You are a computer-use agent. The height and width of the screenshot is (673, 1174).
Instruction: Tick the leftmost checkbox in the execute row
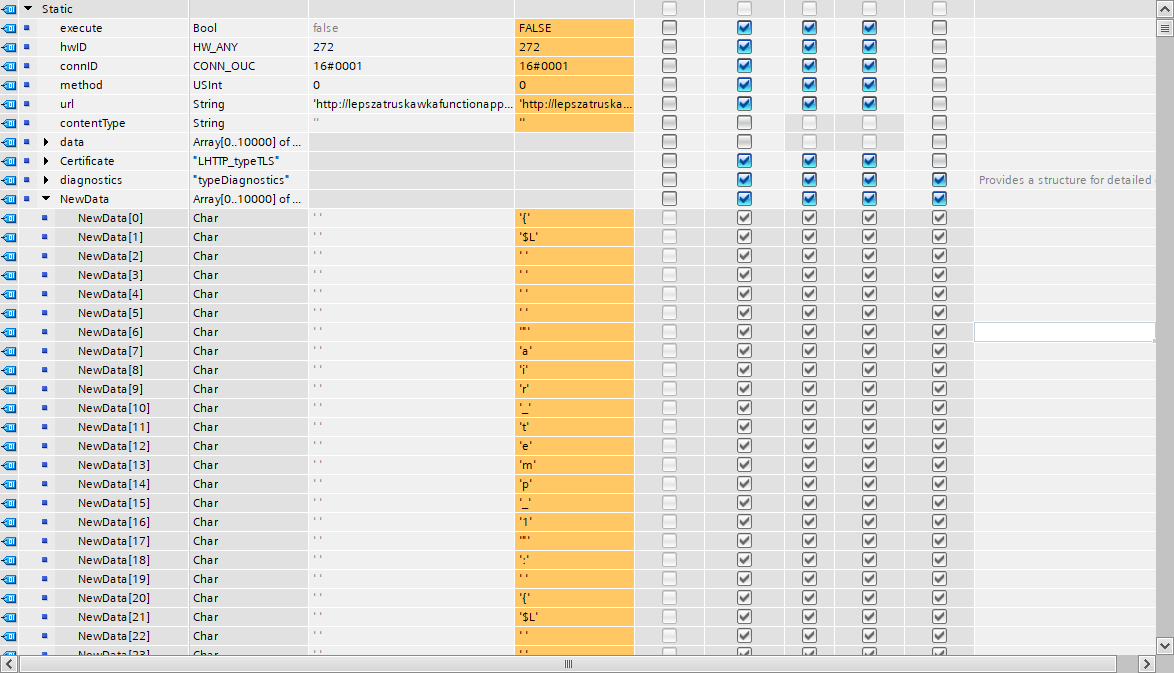point(669,28)
